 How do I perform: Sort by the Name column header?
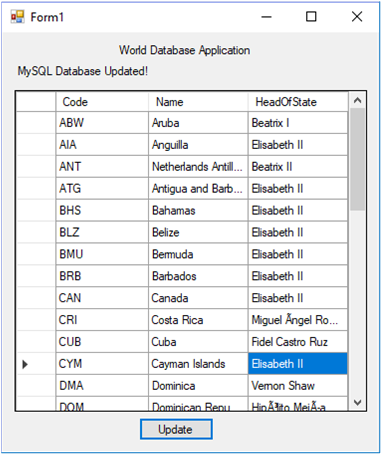pyautogui.click(x=198, y=102)
